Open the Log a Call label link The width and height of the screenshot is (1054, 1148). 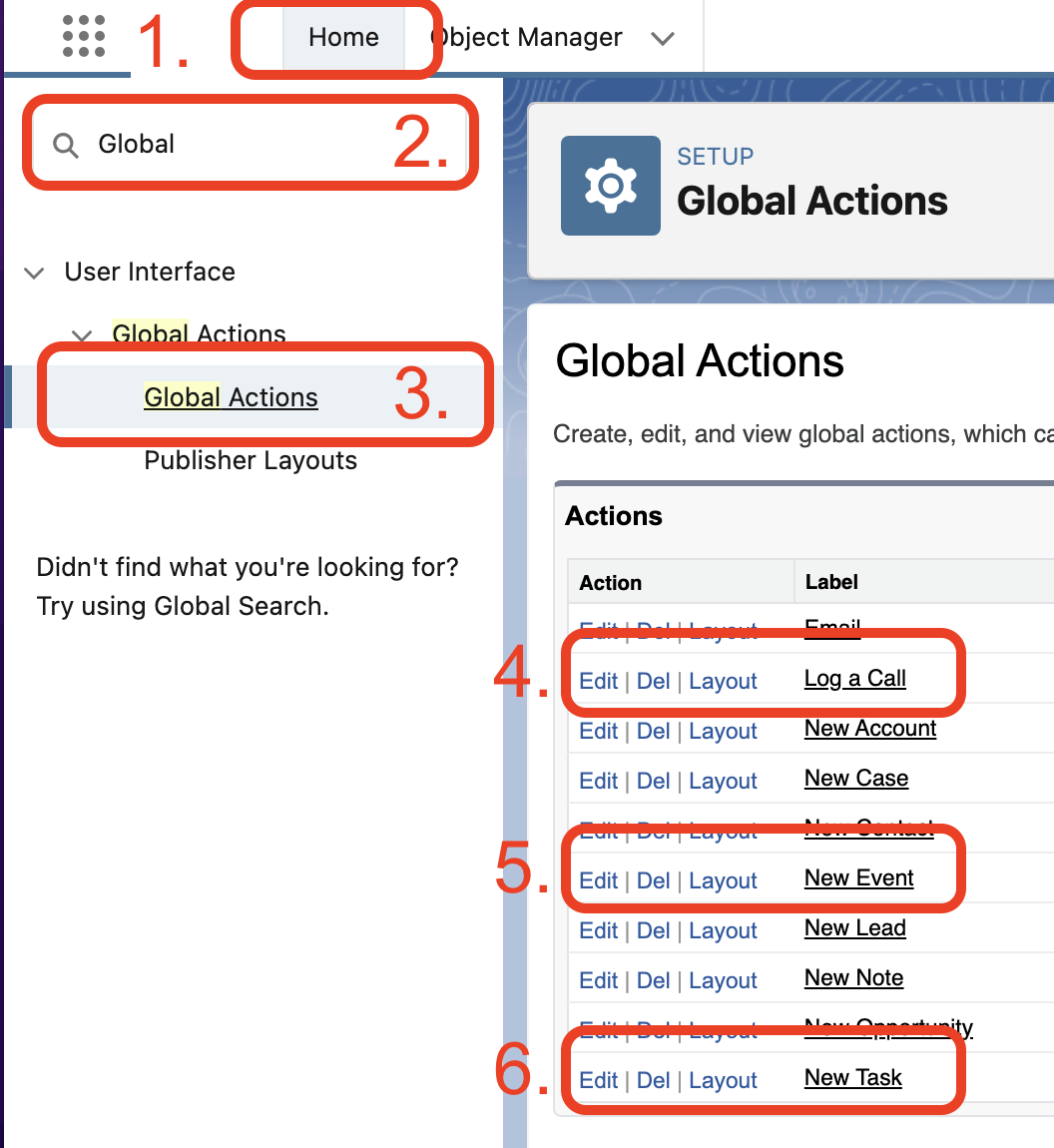855,679
